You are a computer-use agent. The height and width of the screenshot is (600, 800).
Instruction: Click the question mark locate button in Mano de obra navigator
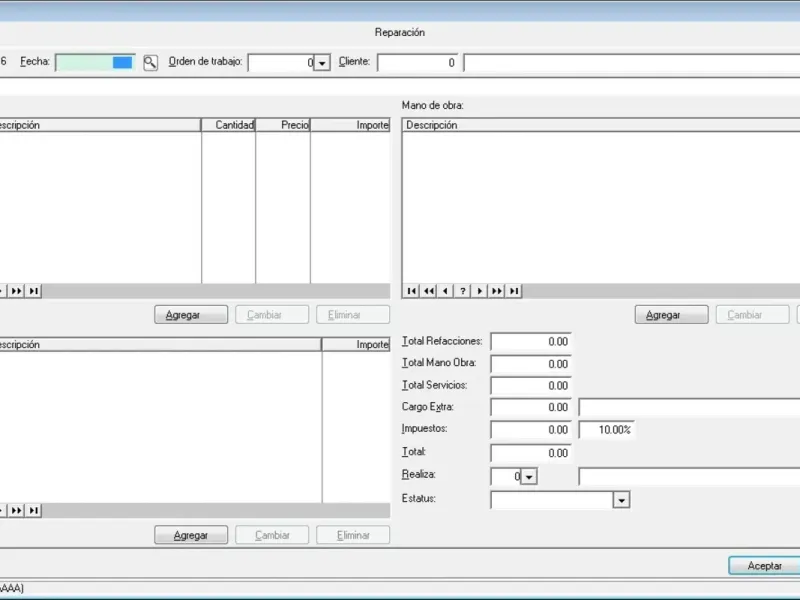pos(462,291)
